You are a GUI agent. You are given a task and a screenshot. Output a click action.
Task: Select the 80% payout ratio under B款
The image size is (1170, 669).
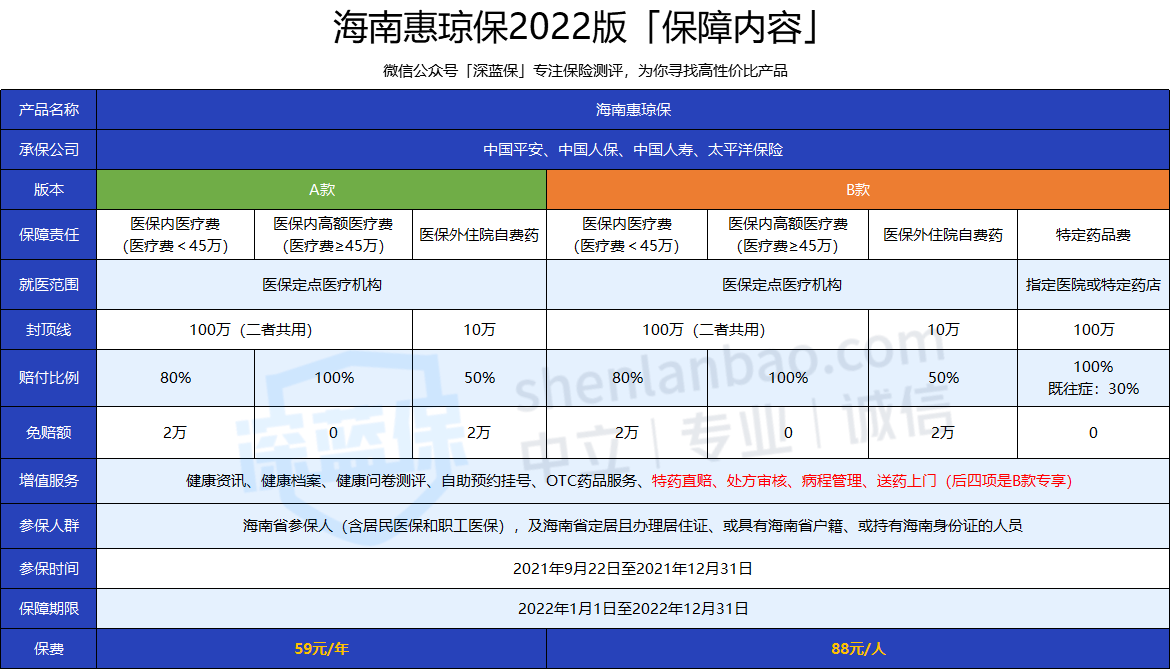point(627,377)
